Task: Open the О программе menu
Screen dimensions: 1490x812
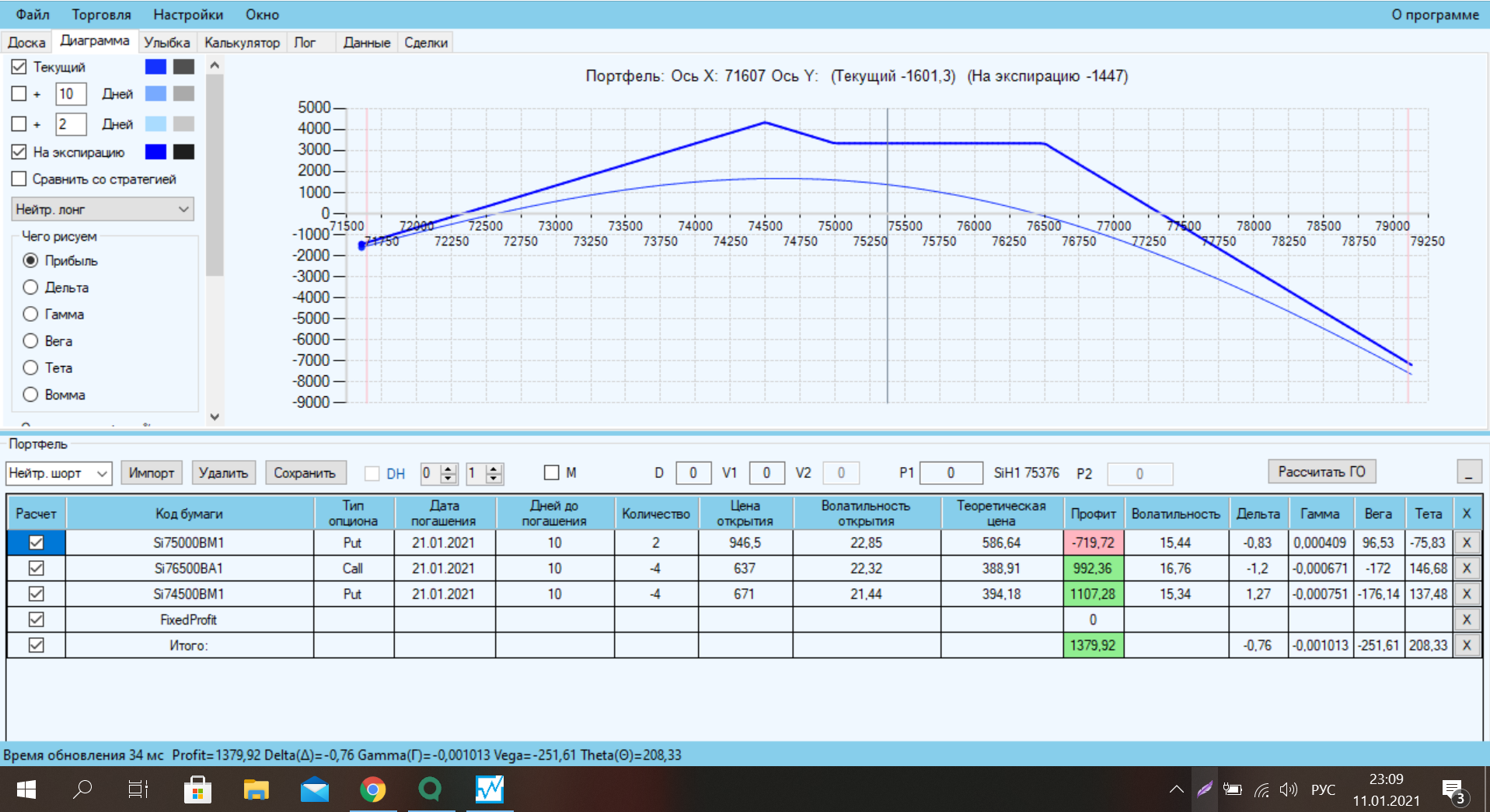Action: click(x=1435, y=15)
